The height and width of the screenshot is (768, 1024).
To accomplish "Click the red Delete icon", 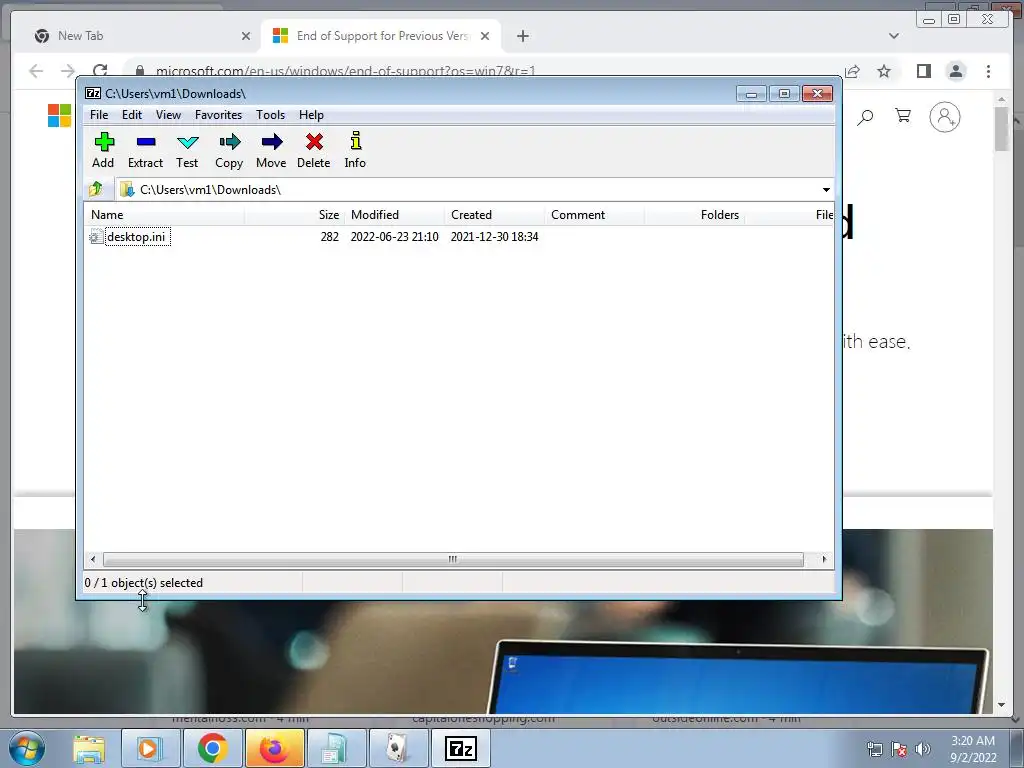I will pos(313,150).
